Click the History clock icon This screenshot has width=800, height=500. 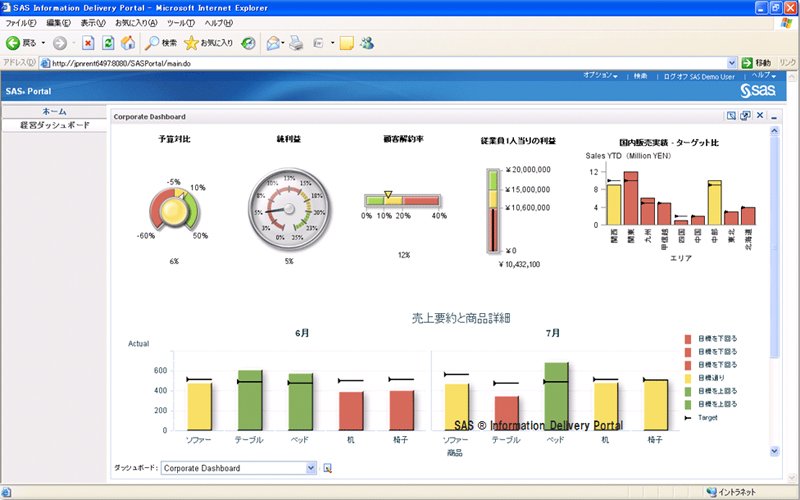pyautogui.click(x=248, y=43)
